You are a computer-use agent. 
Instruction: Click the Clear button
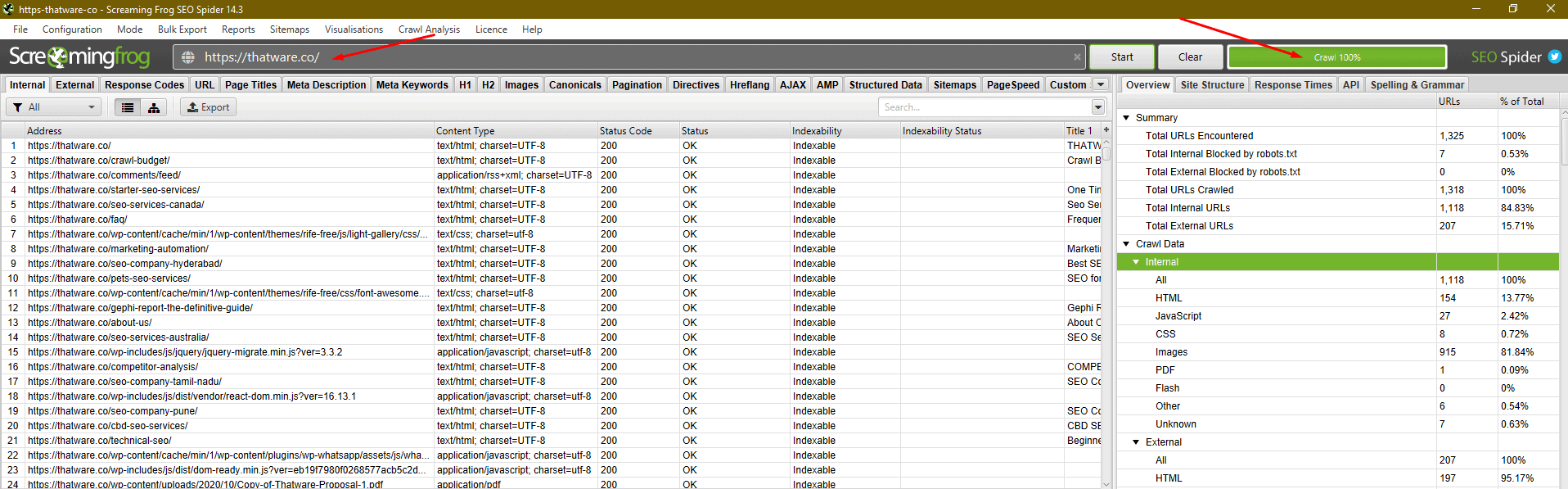(1190, 57)
